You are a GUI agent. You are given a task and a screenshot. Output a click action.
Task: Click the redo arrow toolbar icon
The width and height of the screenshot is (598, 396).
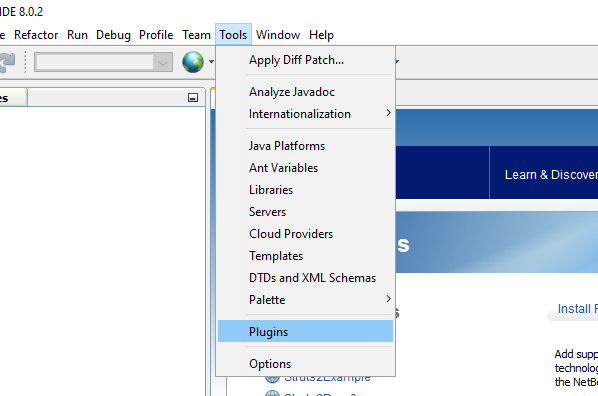[7, 62]
